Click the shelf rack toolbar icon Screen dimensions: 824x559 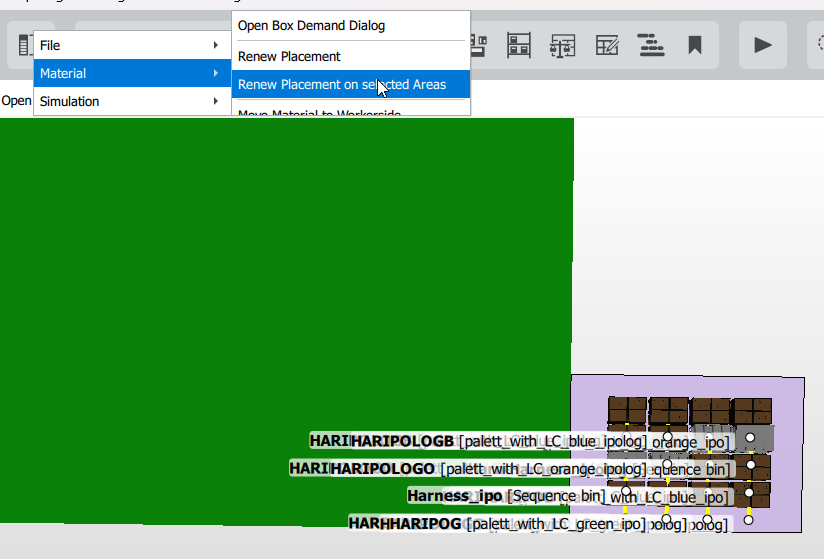point(519,45)
